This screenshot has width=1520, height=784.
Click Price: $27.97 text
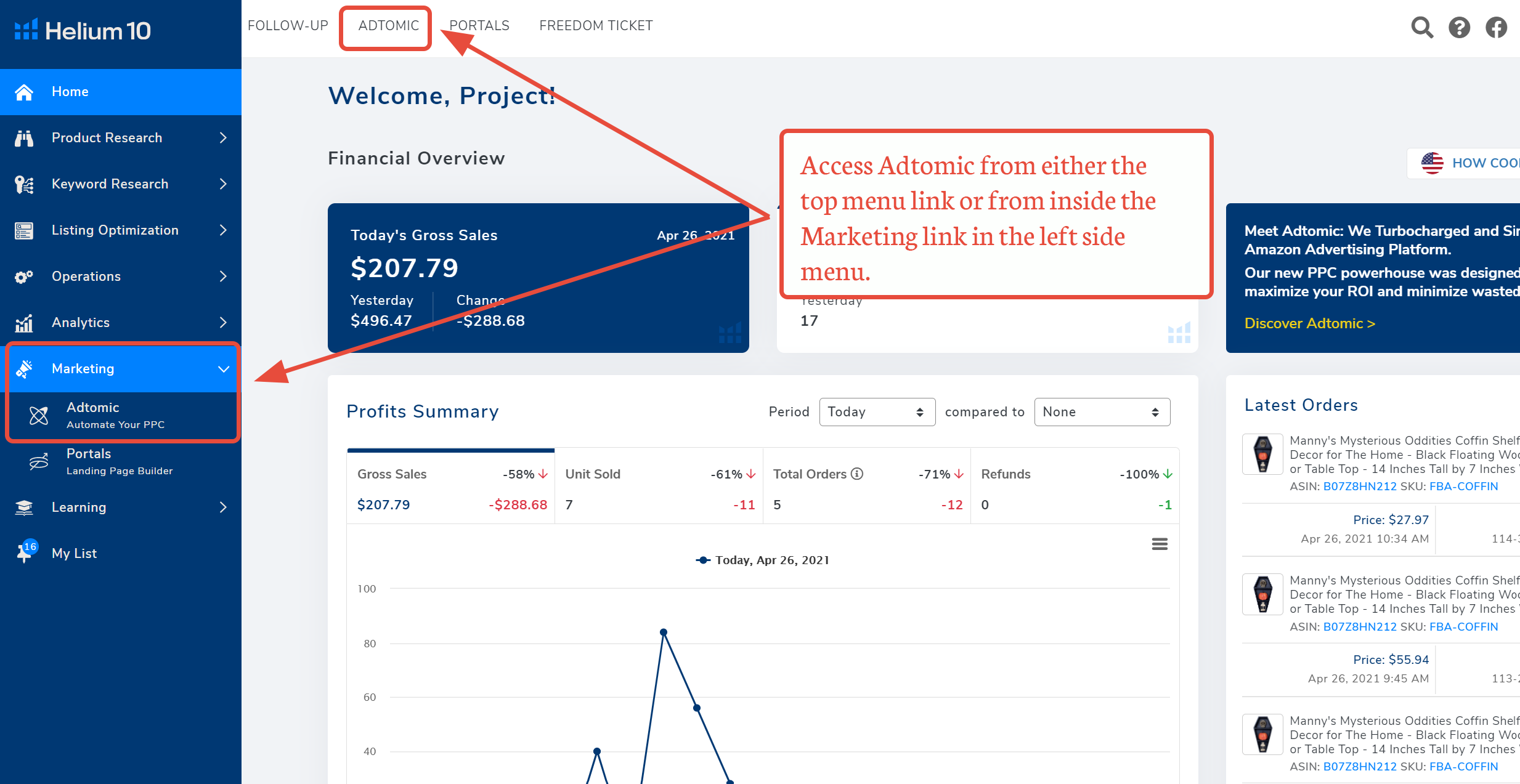point(1391,520)
